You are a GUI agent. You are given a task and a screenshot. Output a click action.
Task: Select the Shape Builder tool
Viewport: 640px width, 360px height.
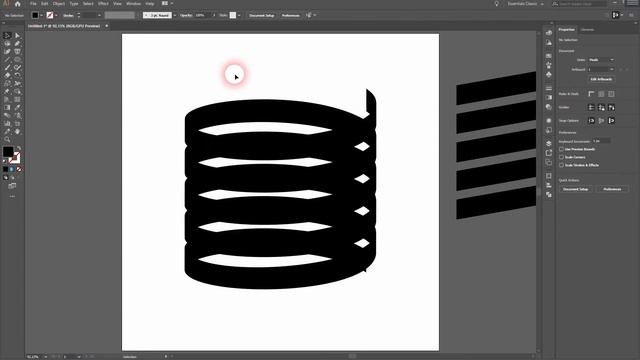17,91
